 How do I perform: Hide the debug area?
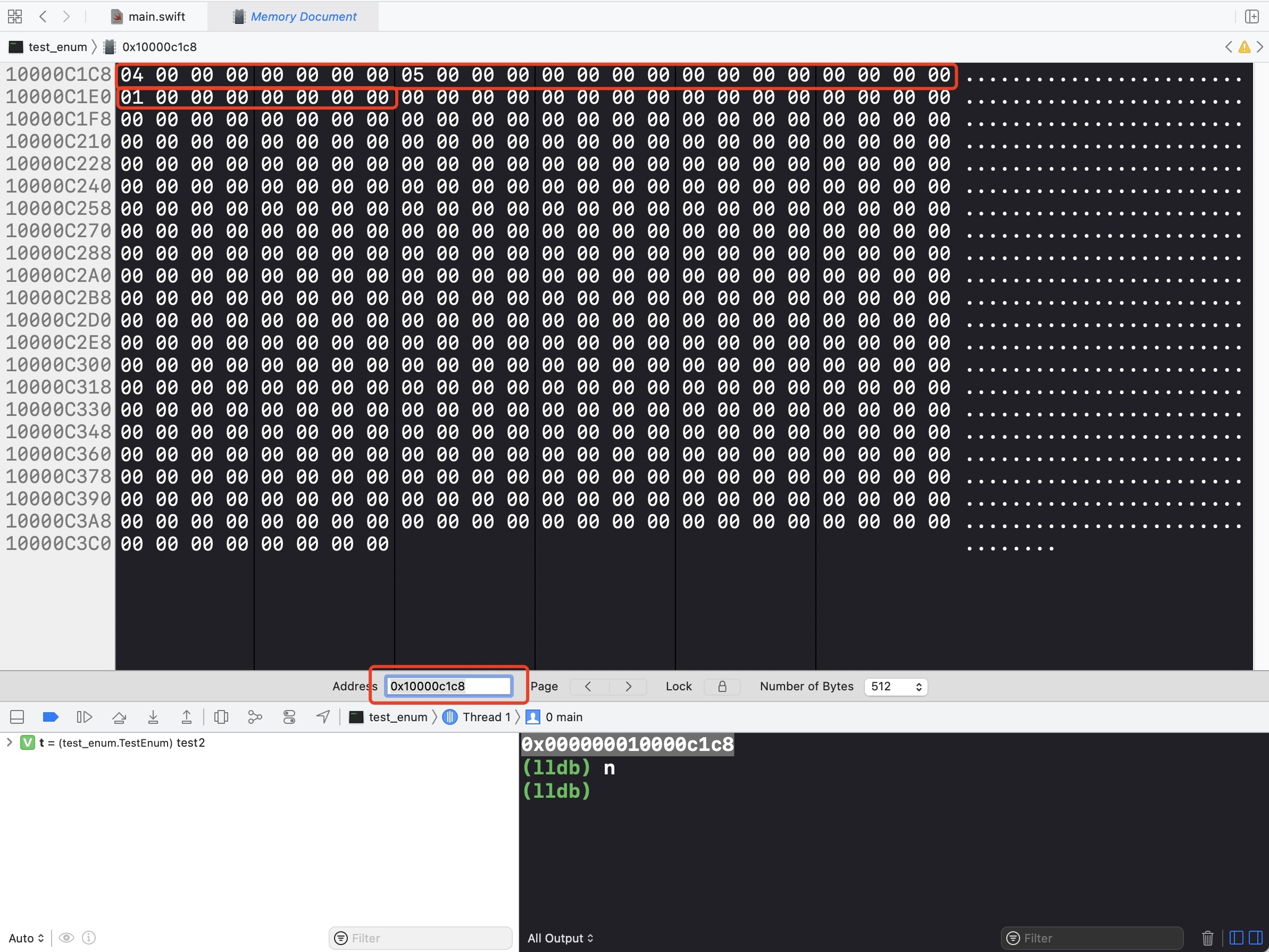[x=17, y=717]
